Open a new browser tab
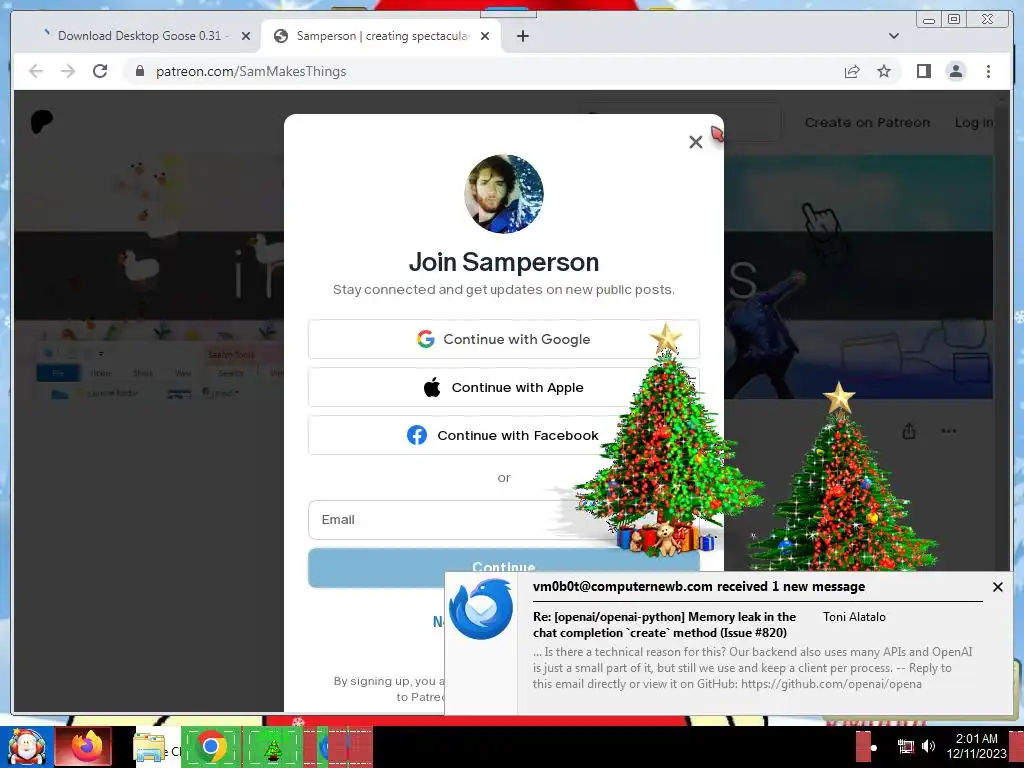 (x=522, y=36)
